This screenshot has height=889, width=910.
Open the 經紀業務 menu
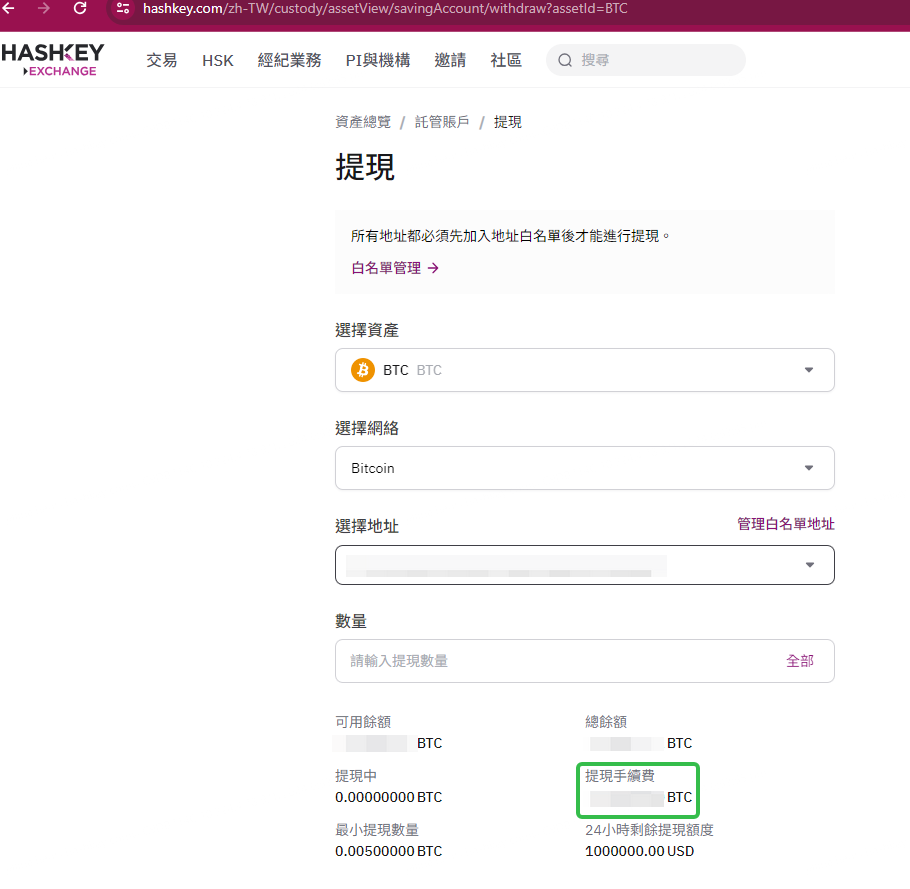coord(290,60)
